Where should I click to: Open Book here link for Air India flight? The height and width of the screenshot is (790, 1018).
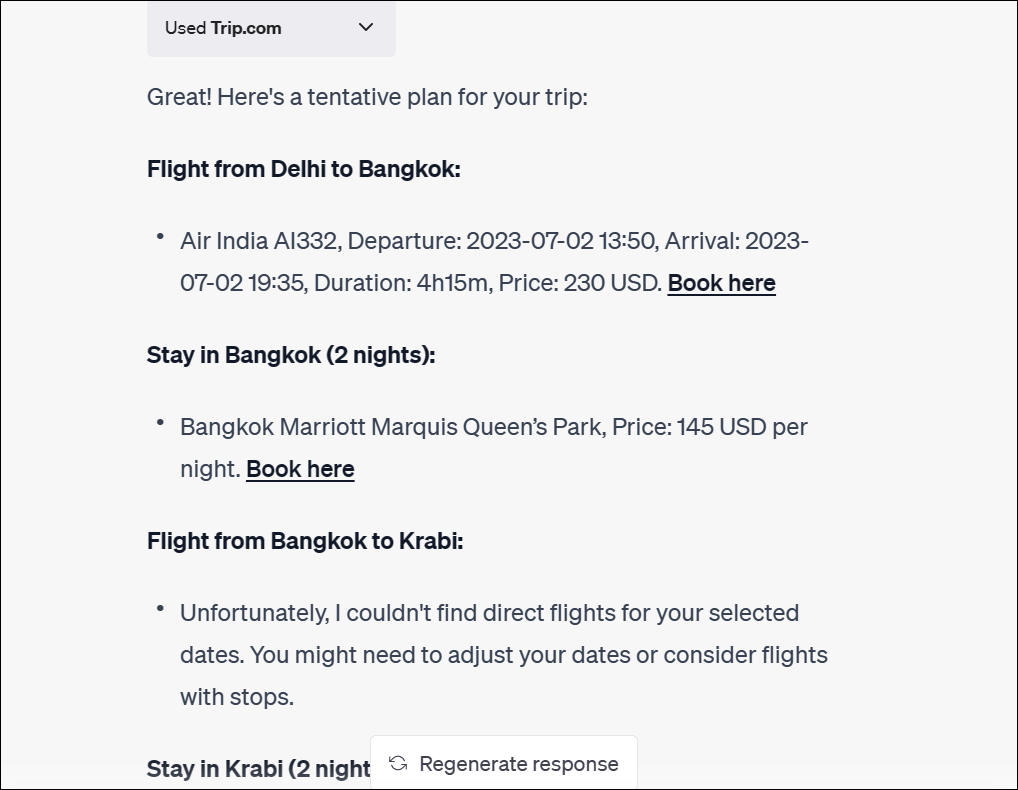click(721, 283)
